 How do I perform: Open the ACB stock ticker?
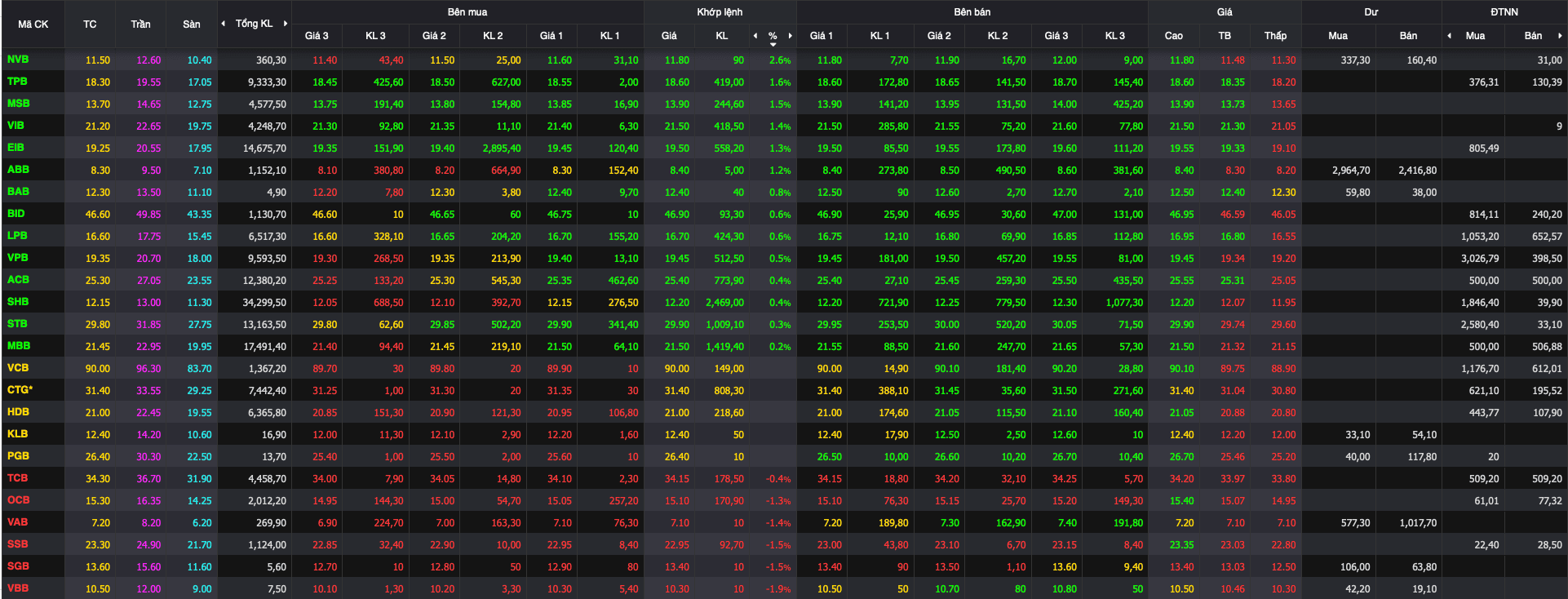pos(18,280)
